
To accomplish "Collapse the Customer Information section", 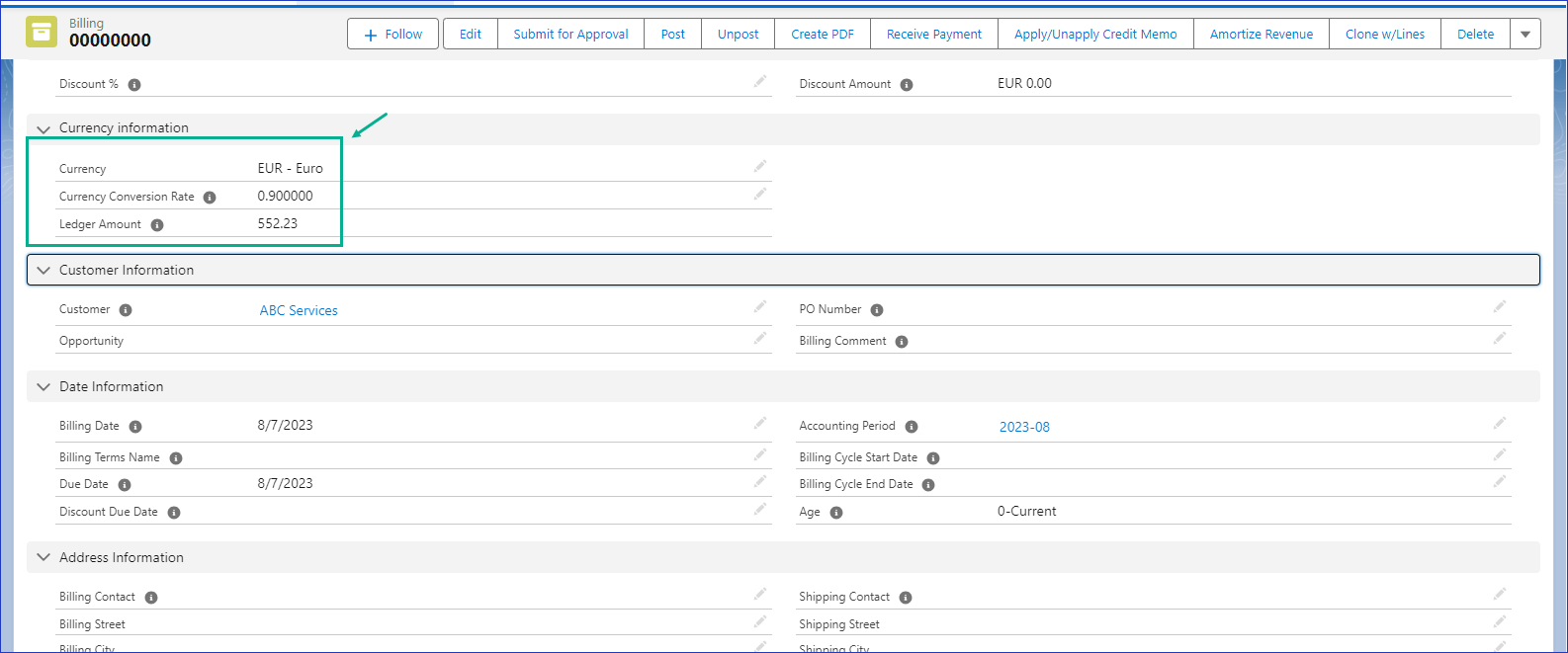I will click(x=44, y=270).
